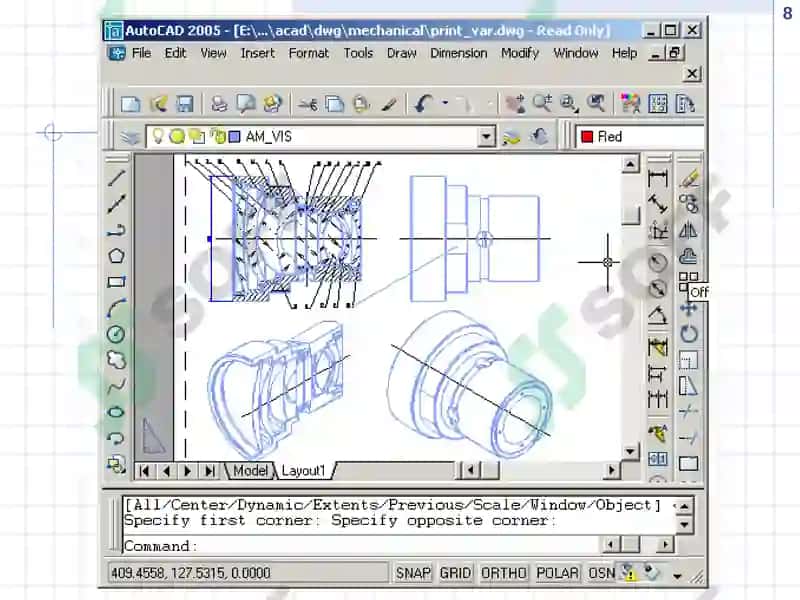
Task: Open the Layer Properties Manager icon
Action: pos(130,137)
